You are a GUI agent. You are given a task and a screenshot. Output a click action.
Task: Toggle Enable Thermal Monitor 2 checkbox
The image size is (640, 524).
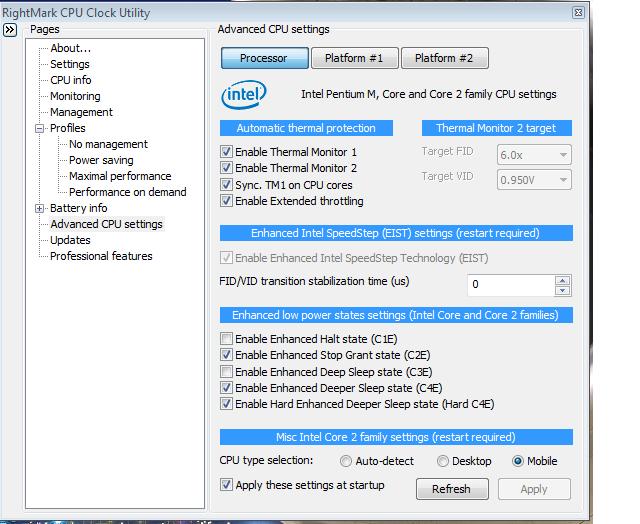pos(226,168)
